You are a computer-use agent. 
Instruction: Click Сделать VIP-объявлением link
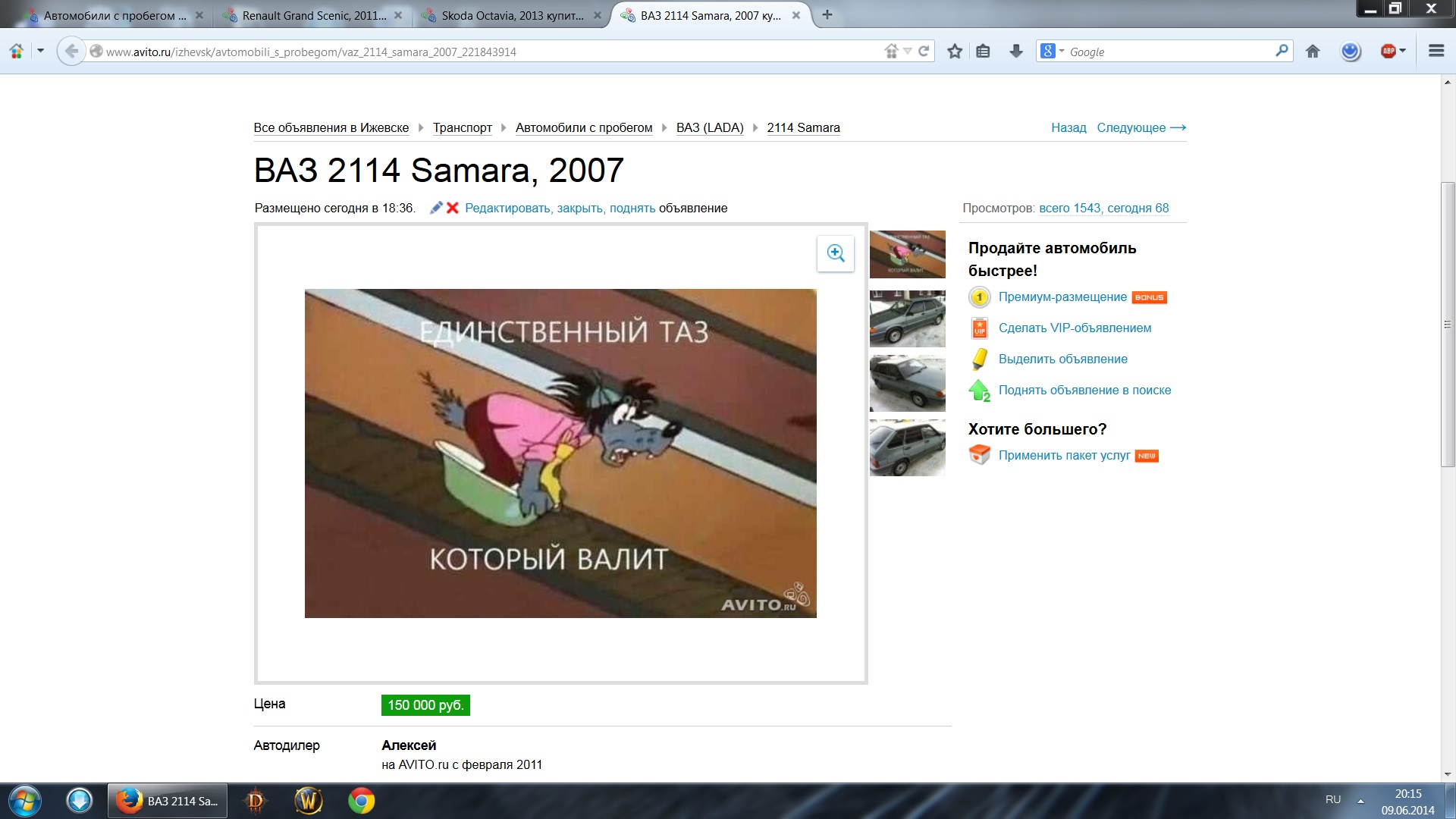click(x=1075, y=328)
